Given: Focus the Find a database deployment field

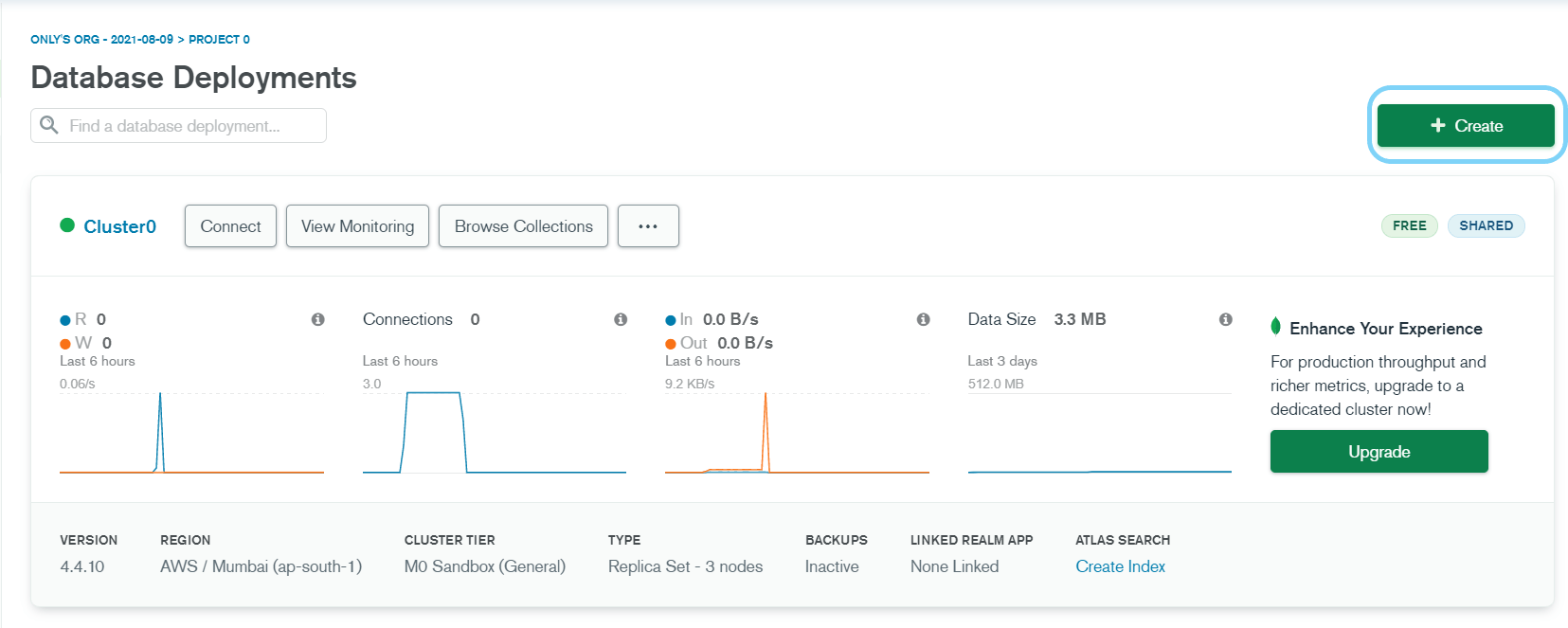Looking at the screenshot, I should pos(189,126).
